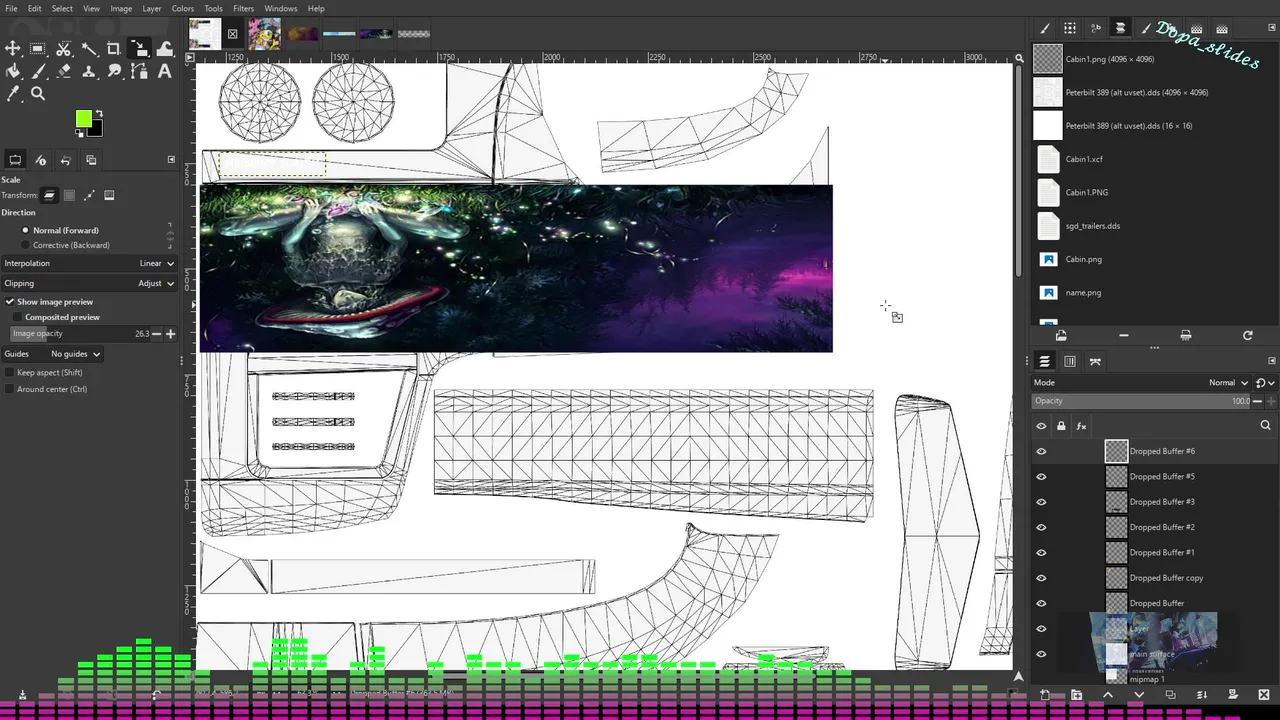Select sgd_trailers.dds in document history
This screenshot has width=1280, height=720.
coord(1093,226)
